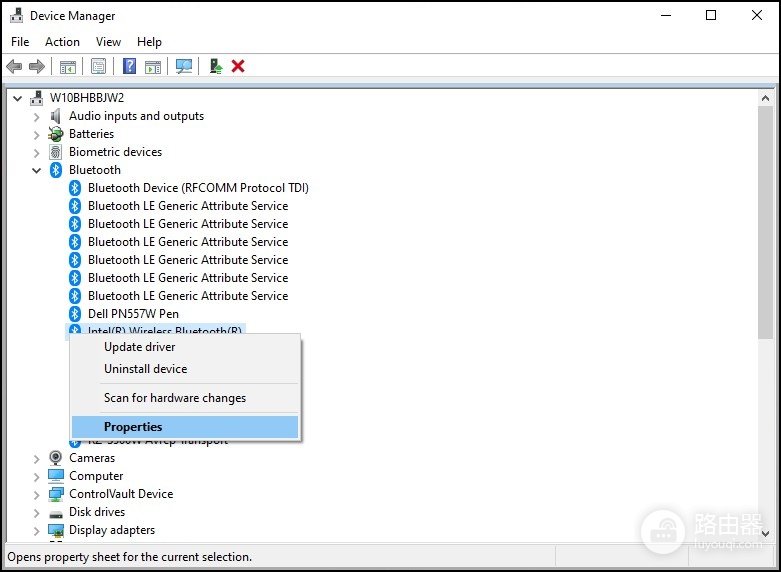Click the red X uninstall device icon
Image resolution: width=781 pixels, height=572 pixels.
[x=238, y=66]
